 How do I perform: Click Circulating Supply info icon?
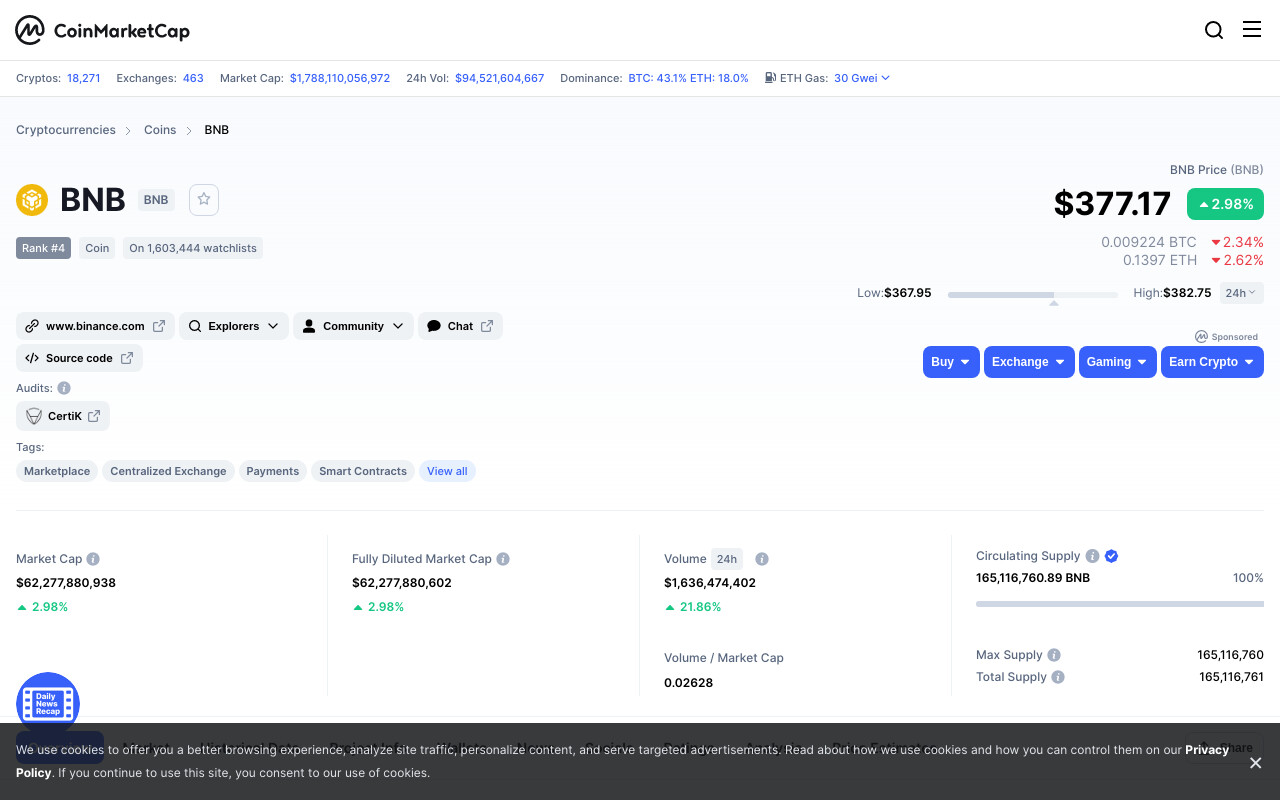point(1093,556)
